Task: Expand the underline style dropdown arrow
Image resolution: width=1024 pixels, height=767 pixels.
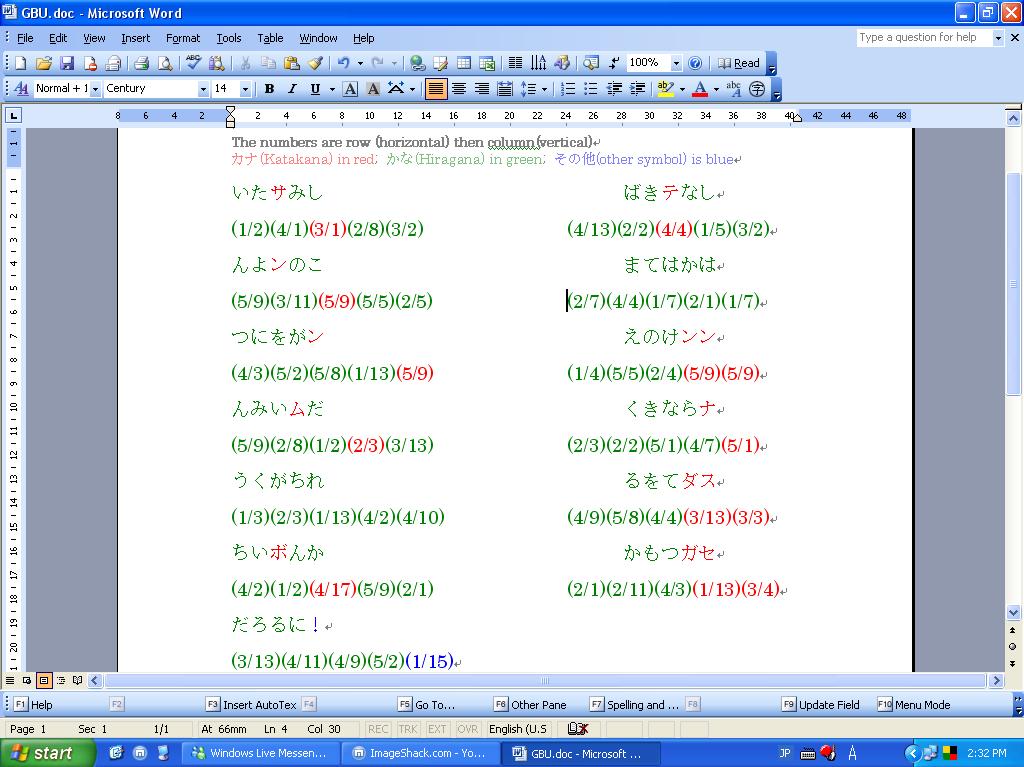Action: click(x=332, y=89)
